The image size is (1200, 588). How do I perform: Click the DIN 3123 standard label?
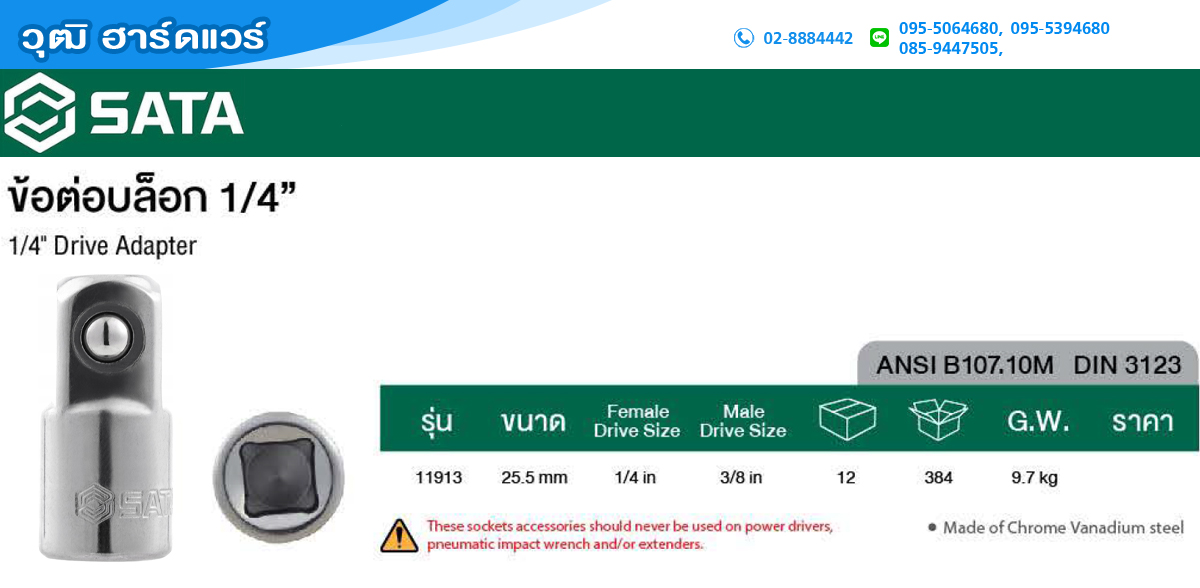[1128, 365]
